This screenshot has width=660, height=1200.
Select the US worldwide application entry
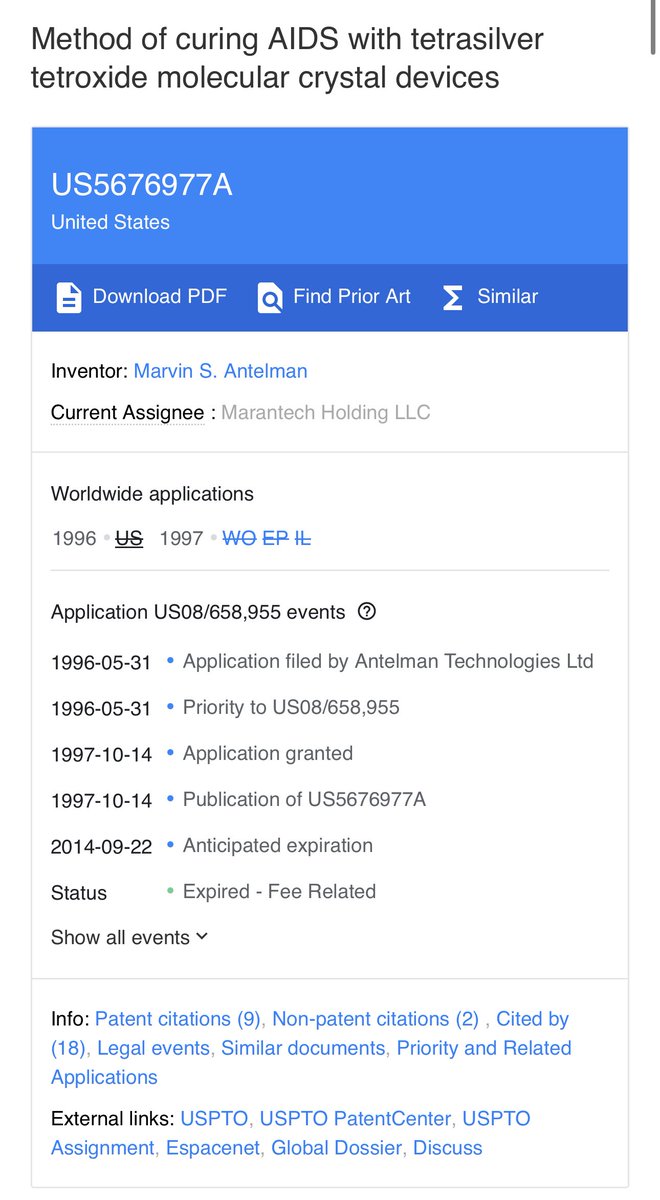(129, 538)
